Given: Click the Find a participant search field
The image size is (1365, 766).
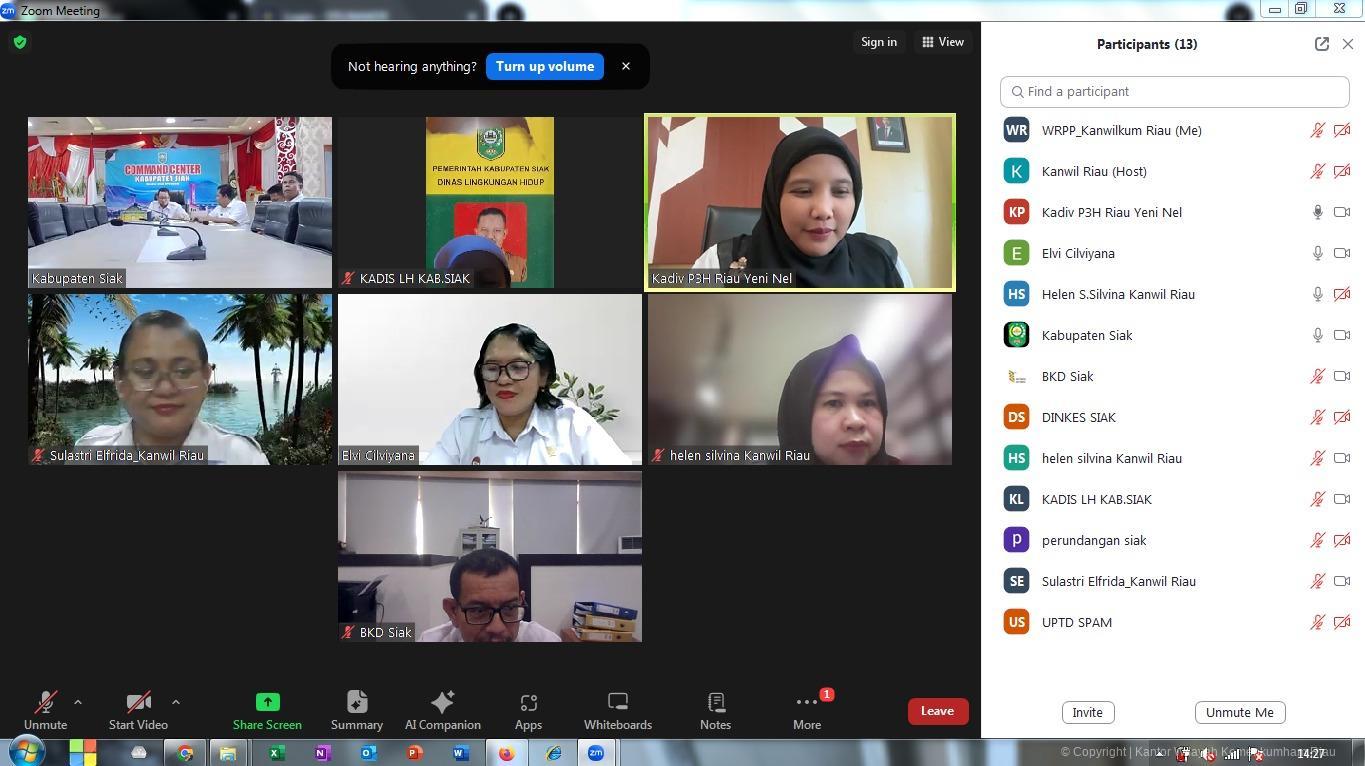Looking at the screenshot, I should (1175, 91).
